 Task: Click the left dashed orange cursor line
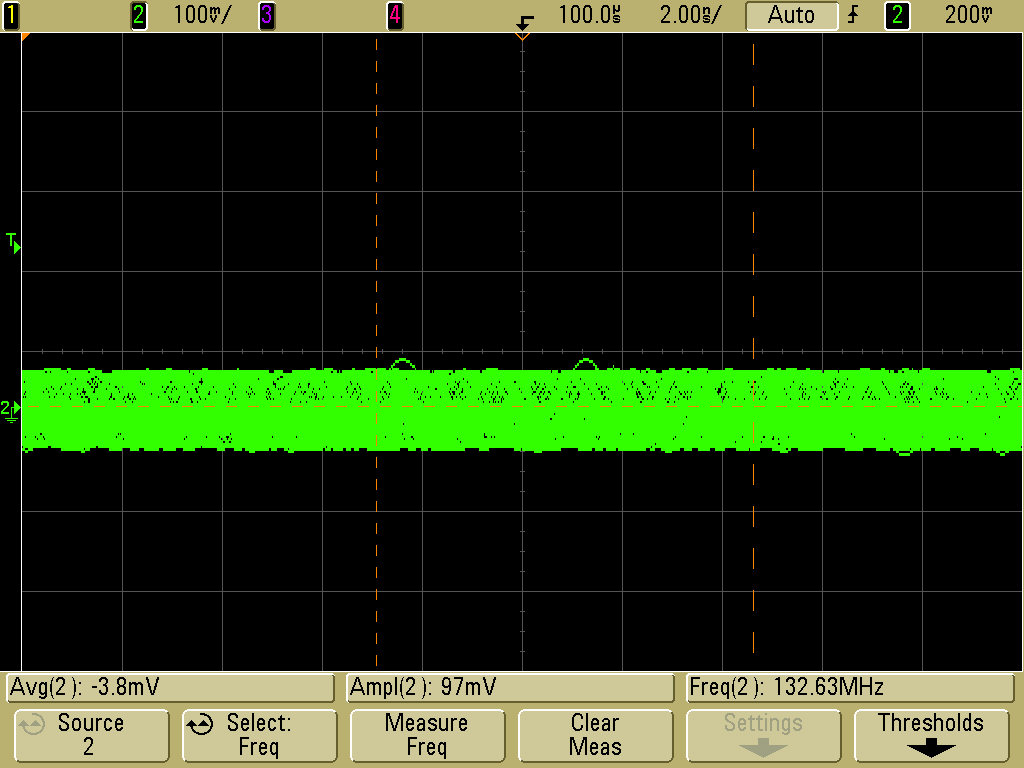377,351
